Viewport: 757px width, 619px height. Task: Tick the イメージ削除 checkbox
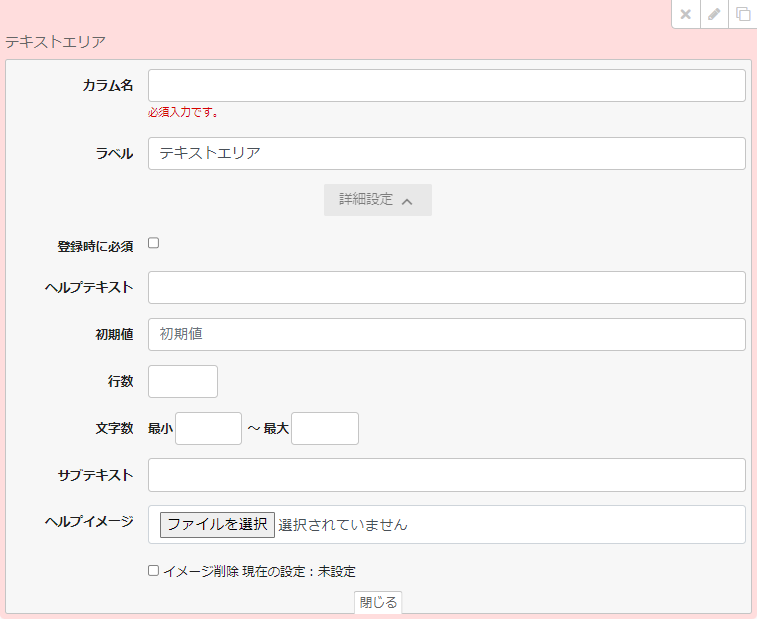point(154,571)
